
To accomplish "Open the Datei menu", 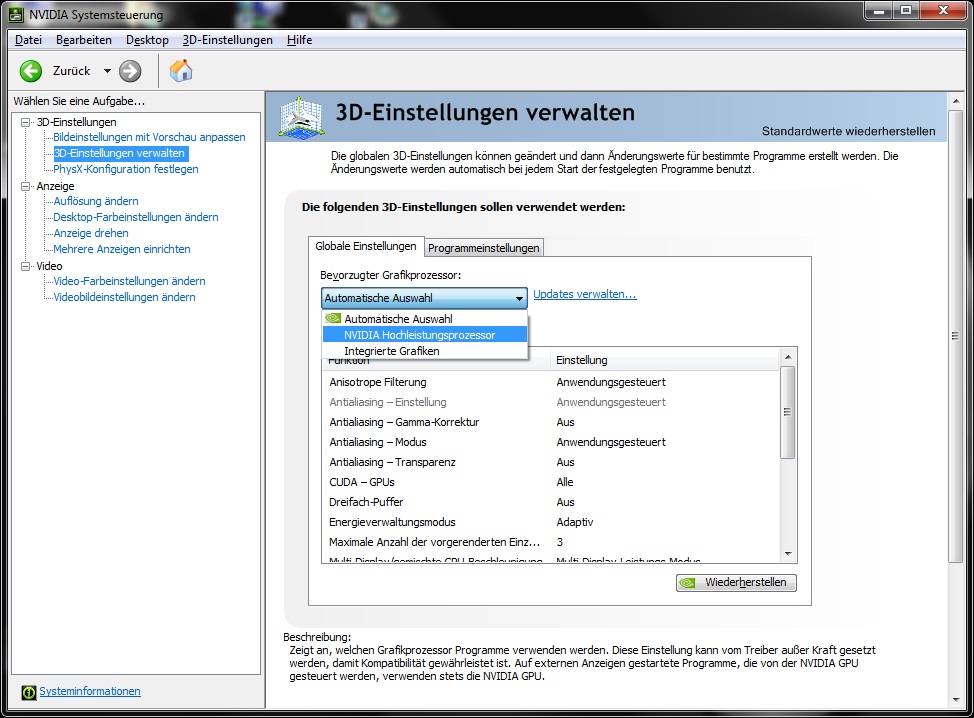I will (29, 40).
